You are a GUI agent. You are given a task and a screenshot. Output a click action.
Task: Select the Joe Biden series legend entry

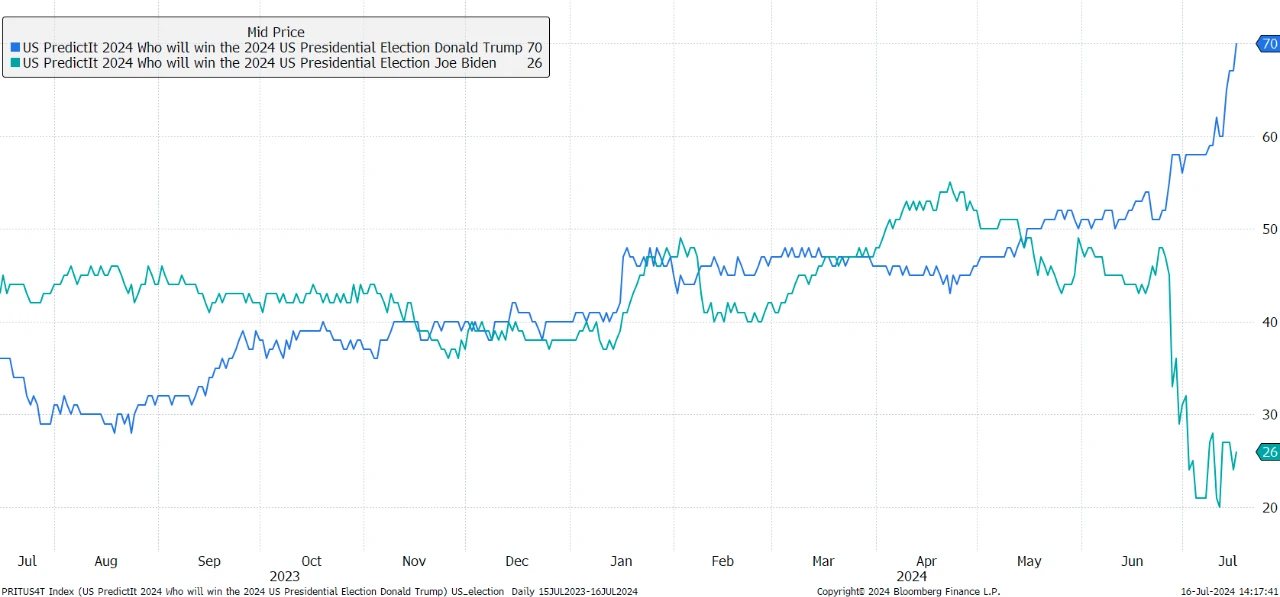(277, 63)
